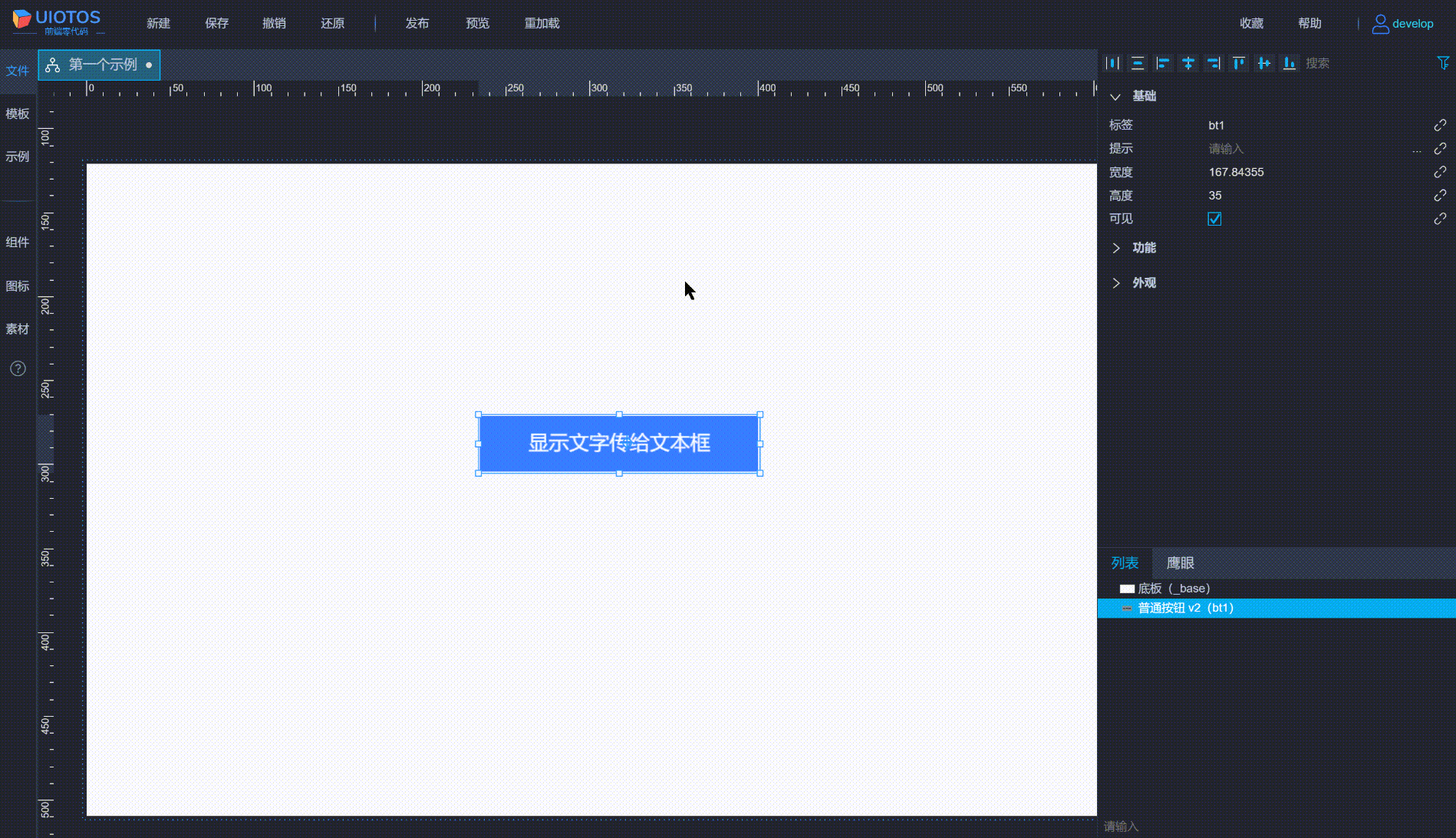This screenshot has height=838, width=1456.
Task: Click the 预览 preview button
Action: [477, 23]
